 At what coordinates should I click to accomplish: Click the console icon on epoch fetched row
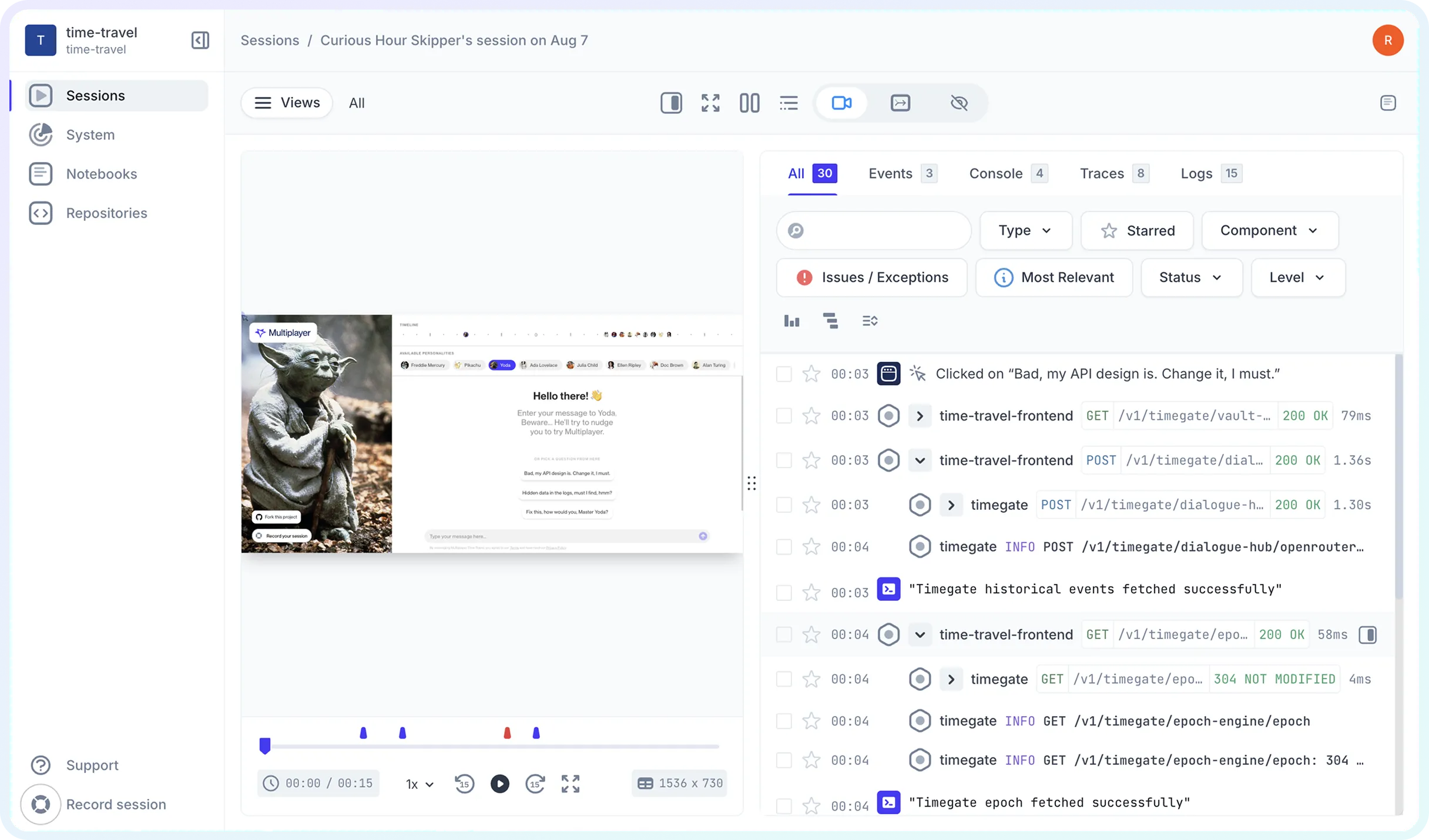tap(888, 802)
